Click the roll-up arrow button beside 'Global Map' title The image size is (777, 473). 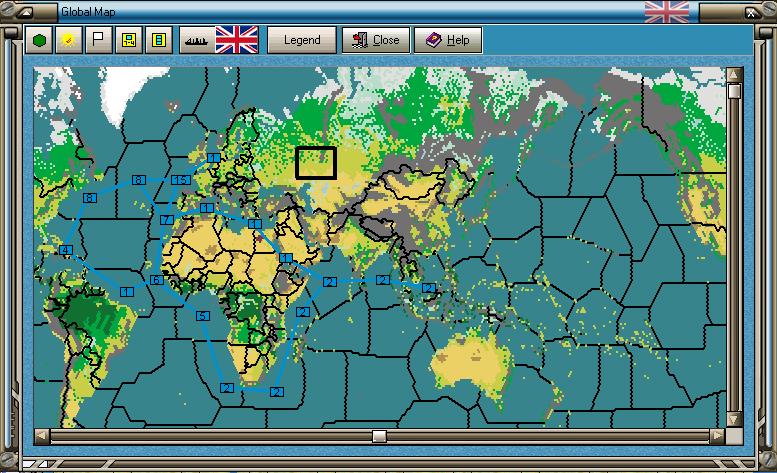pyautogui.click(x=24, y=12)
